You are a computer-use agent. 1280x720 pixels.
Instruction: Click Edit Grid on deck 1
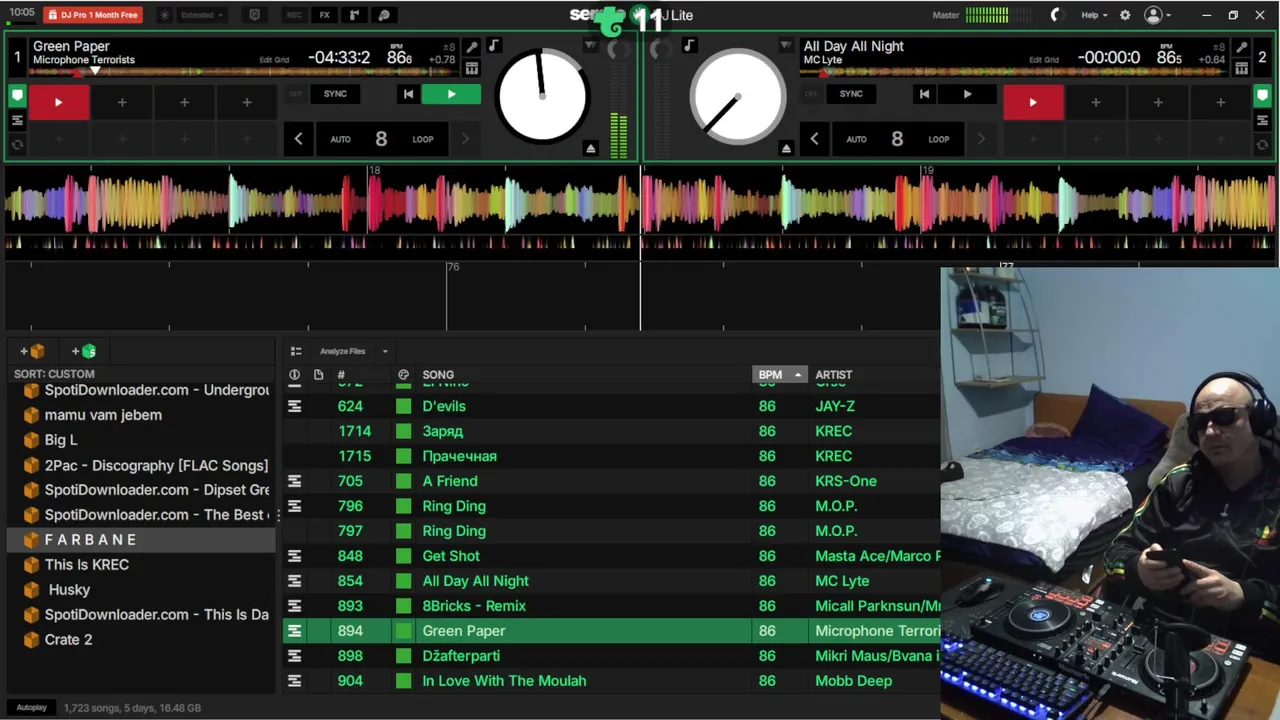[x=274, y=60]
